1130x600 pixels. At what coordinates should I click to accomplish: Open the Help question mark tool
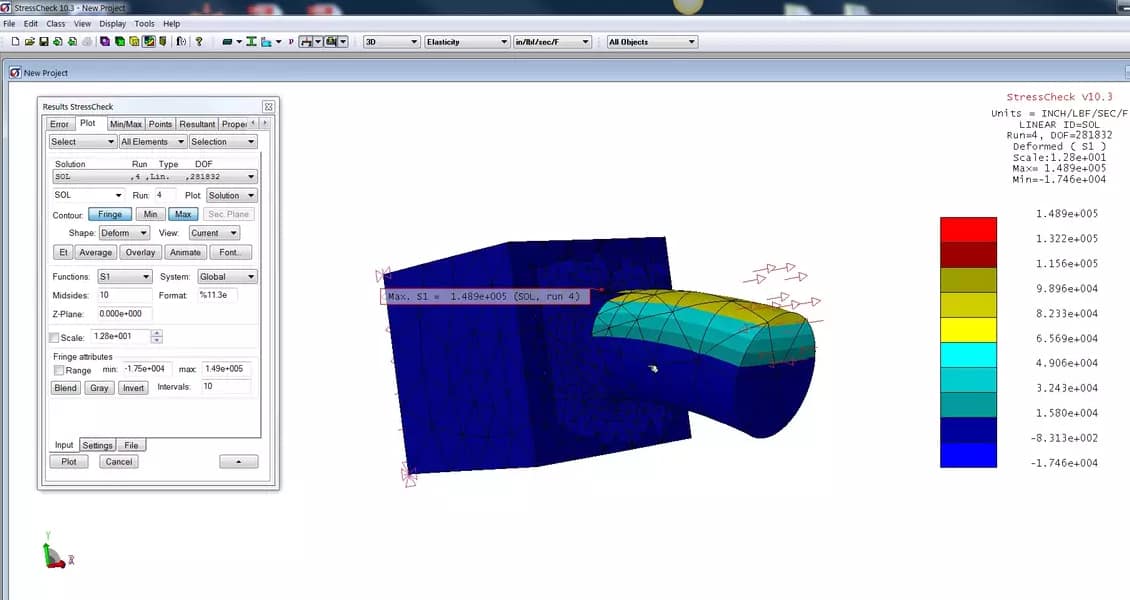[199, 41]
